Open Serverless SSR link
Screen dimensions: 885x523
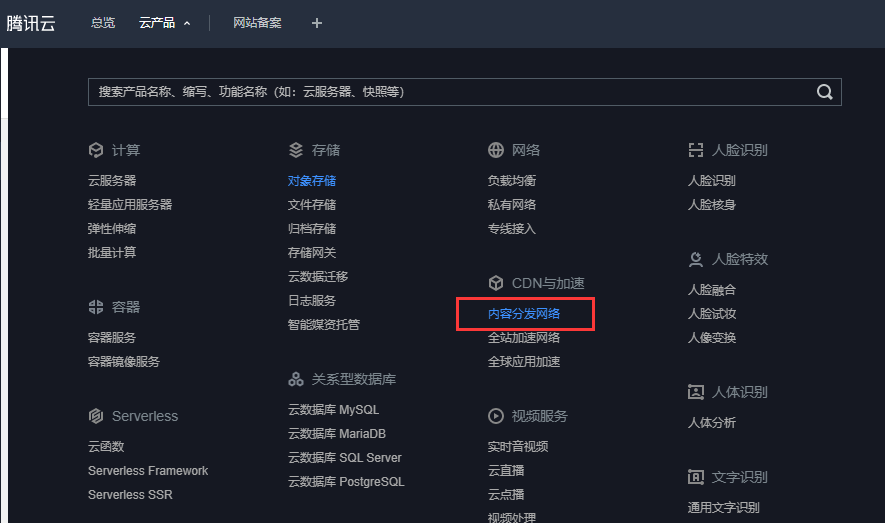click(x=130, y=495)
